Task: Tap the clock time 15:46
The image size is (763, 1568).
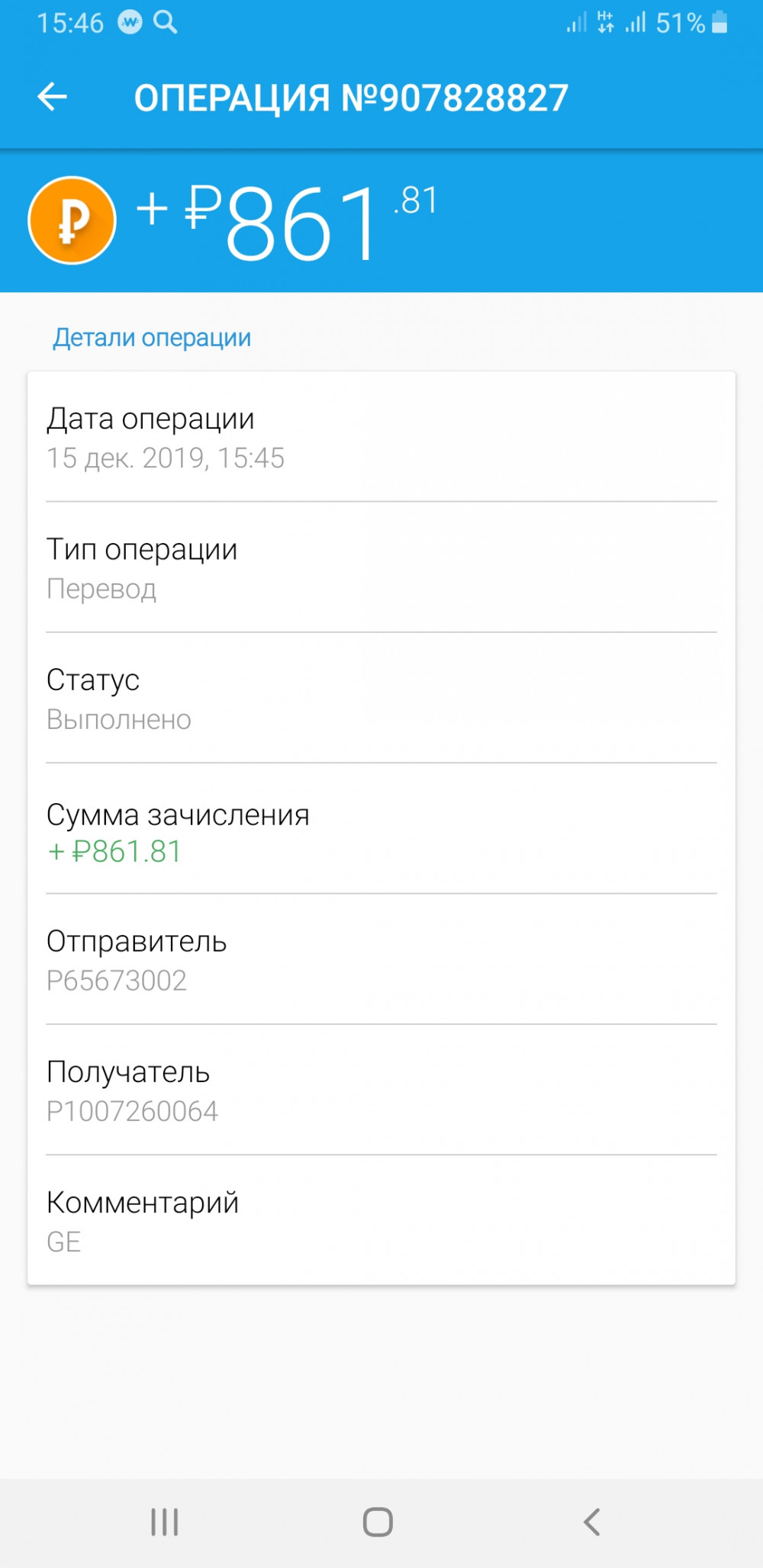Action: point(69,23)
